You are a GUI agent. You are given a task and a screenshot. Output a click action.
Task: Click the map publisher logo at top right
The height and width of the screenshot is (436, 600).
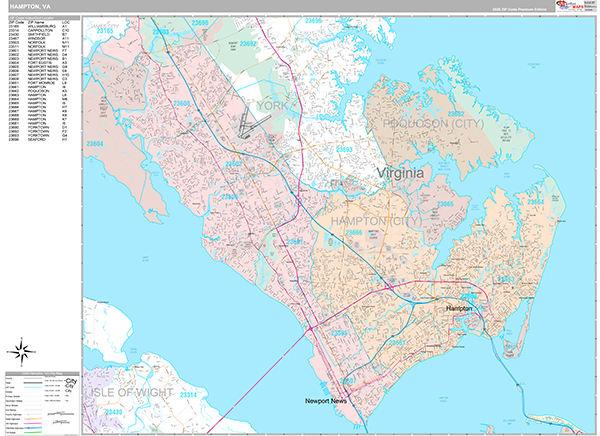click(576, 6)
